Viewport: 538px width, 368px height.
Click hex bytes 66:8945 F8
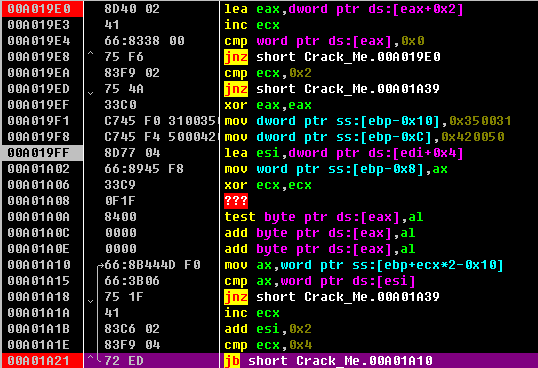click(144, 169)
